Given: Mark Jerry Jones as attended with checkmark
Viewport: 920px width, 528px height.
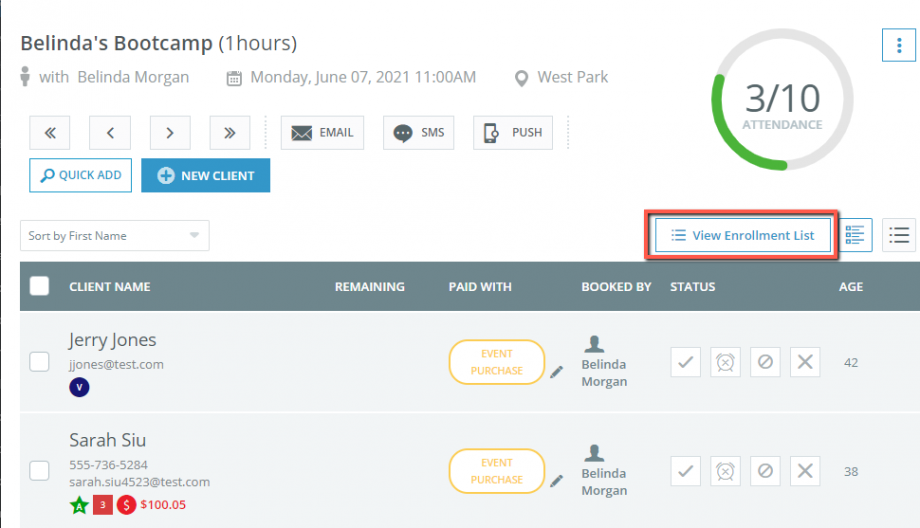Looking at the screenshot, I should tap(685, 362).
